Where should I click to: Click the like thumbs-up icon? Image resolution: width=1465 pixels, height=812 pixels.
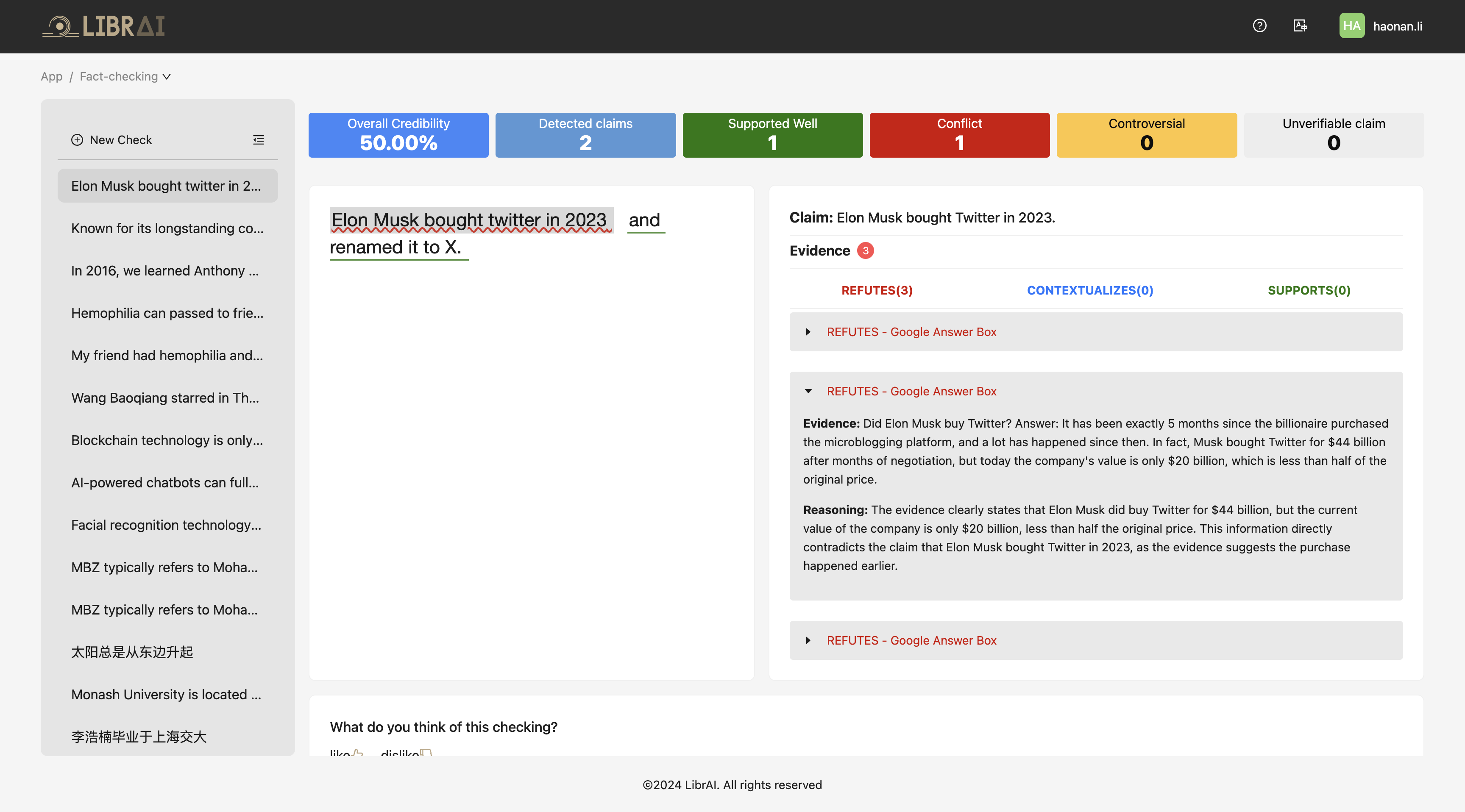coord(357,753)
